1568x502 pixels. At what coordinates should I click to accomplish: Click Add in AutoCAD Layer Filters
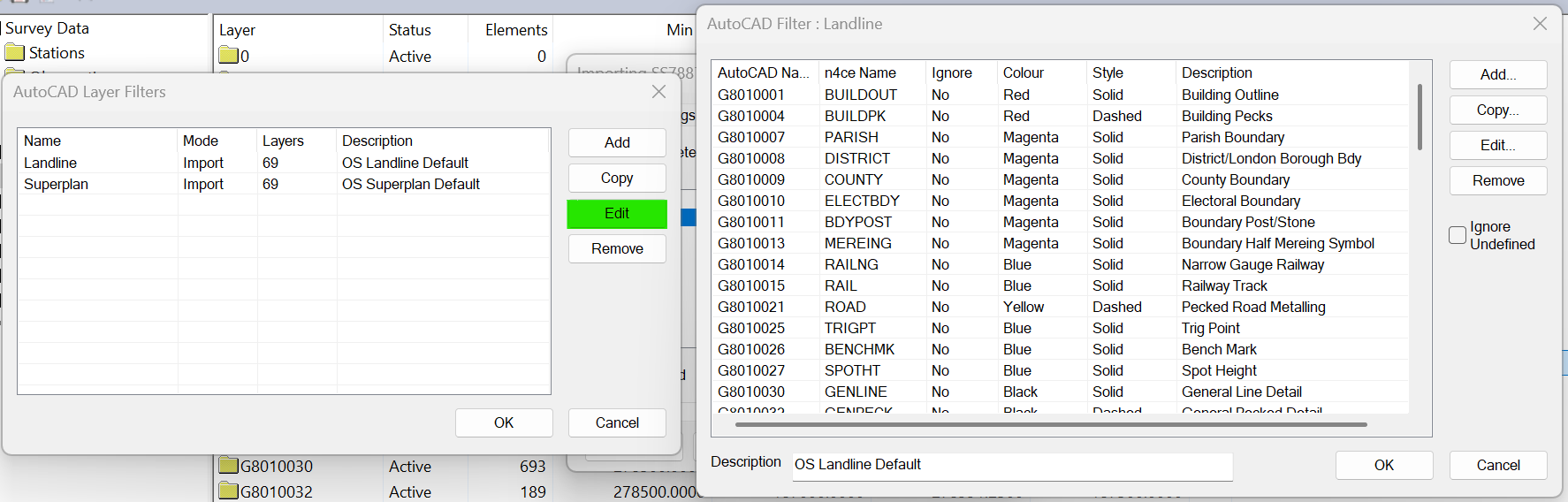click(617, 142)
